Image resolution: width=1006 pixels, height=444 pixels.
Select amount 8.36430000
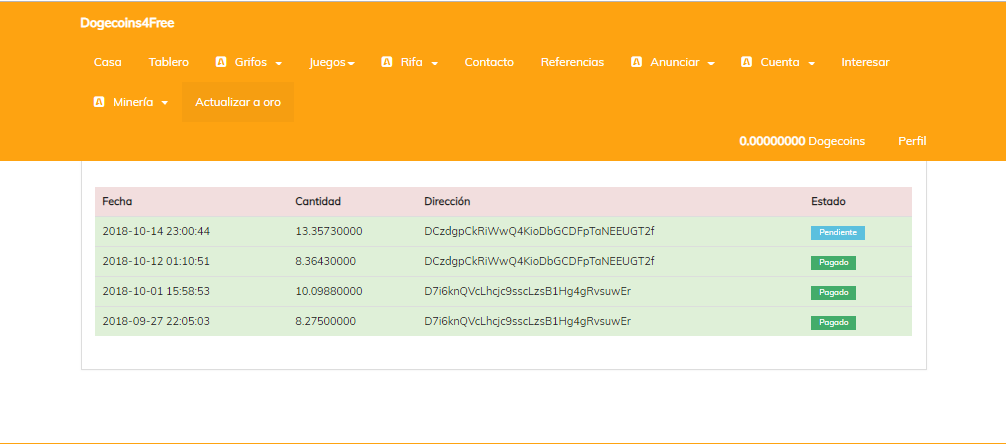tap(326, 262)
